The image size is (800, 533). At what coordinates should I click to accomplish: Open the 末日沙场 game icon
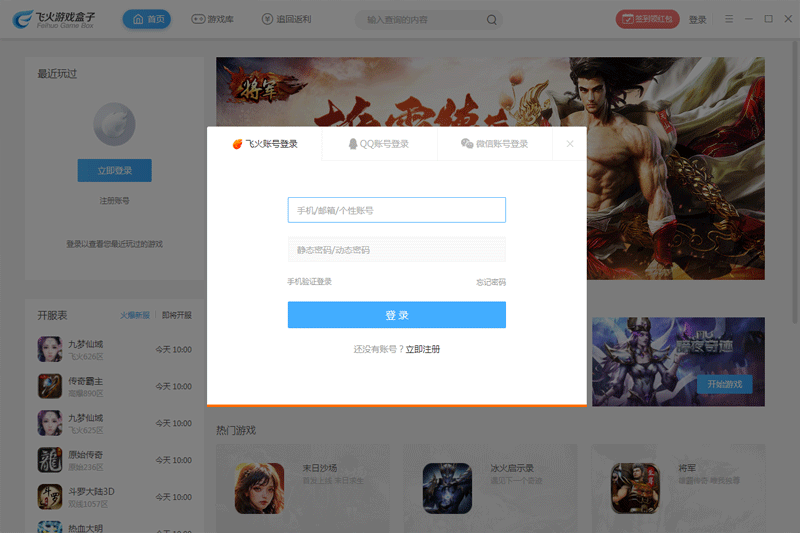(259, 488)
